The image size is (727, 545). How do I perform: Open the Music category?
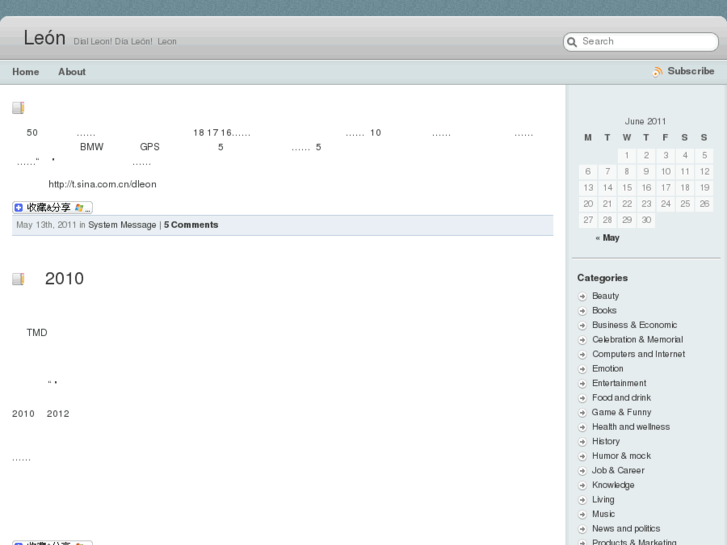(x=603, y=514)
